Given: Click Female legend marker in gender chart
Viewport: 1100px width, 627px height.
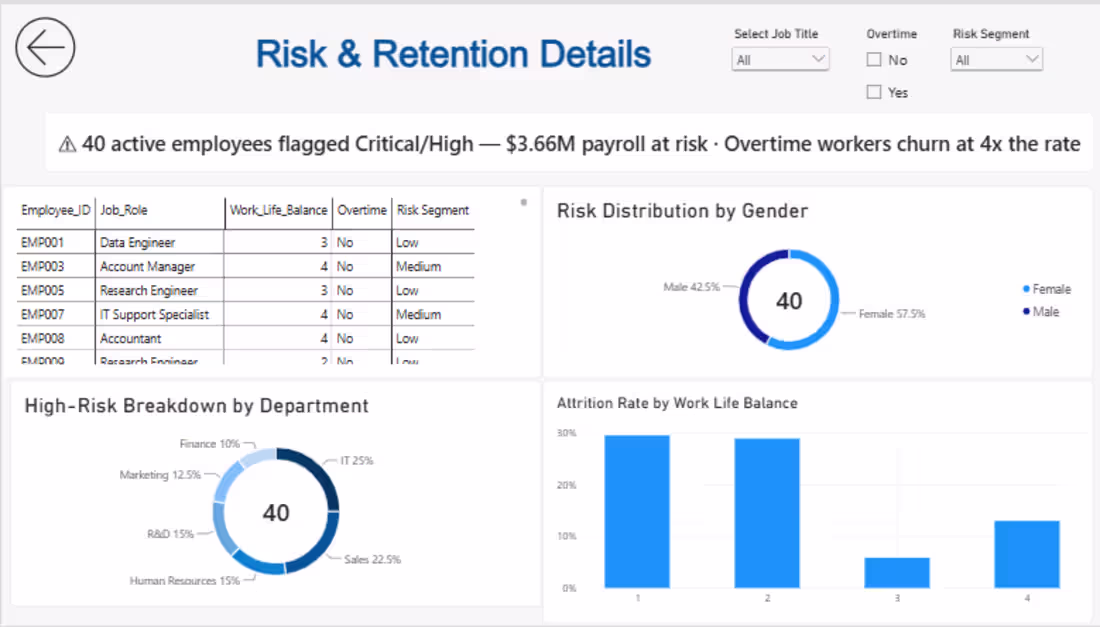Looking at the screenshot, I should (1026, 289).
